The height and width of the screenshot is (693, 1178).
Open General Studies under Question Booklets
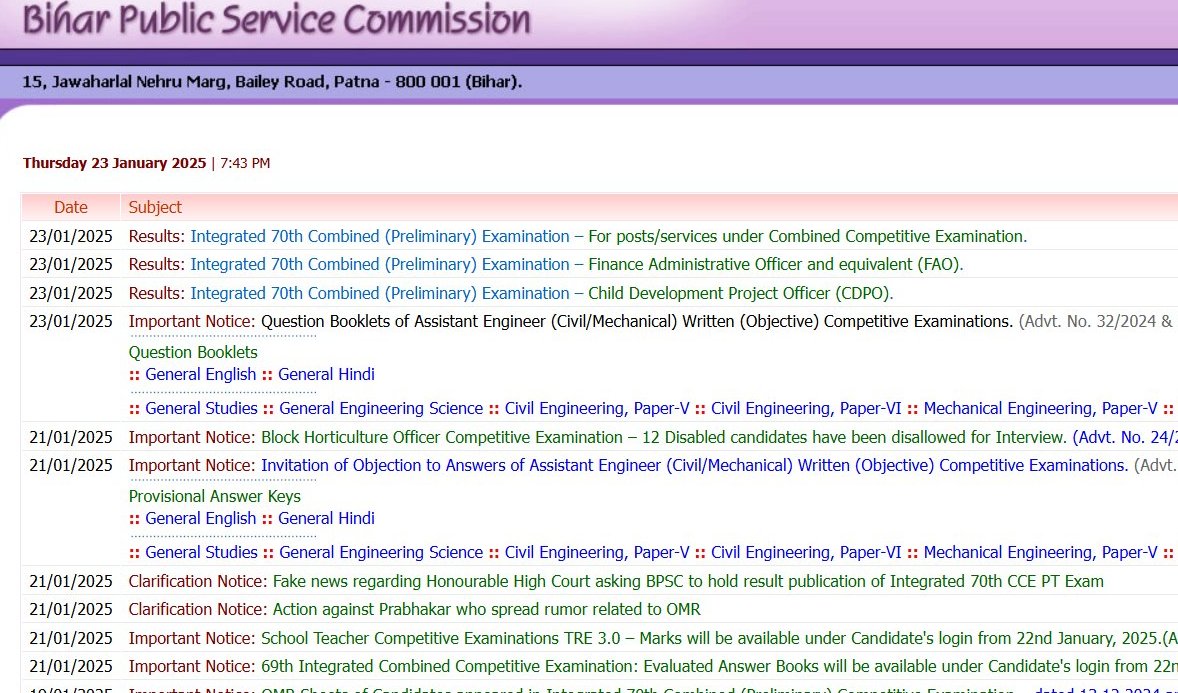pos(201,408)
